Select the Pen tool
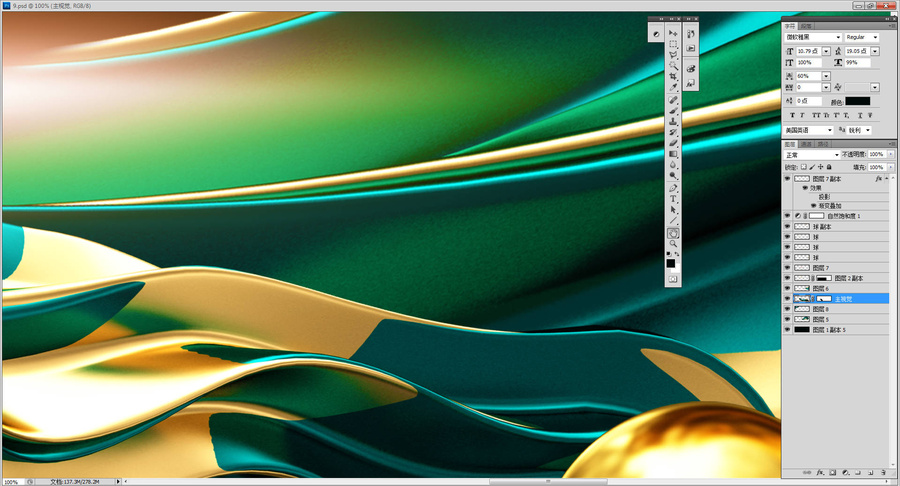900x486 pixels. click(673, 188)
